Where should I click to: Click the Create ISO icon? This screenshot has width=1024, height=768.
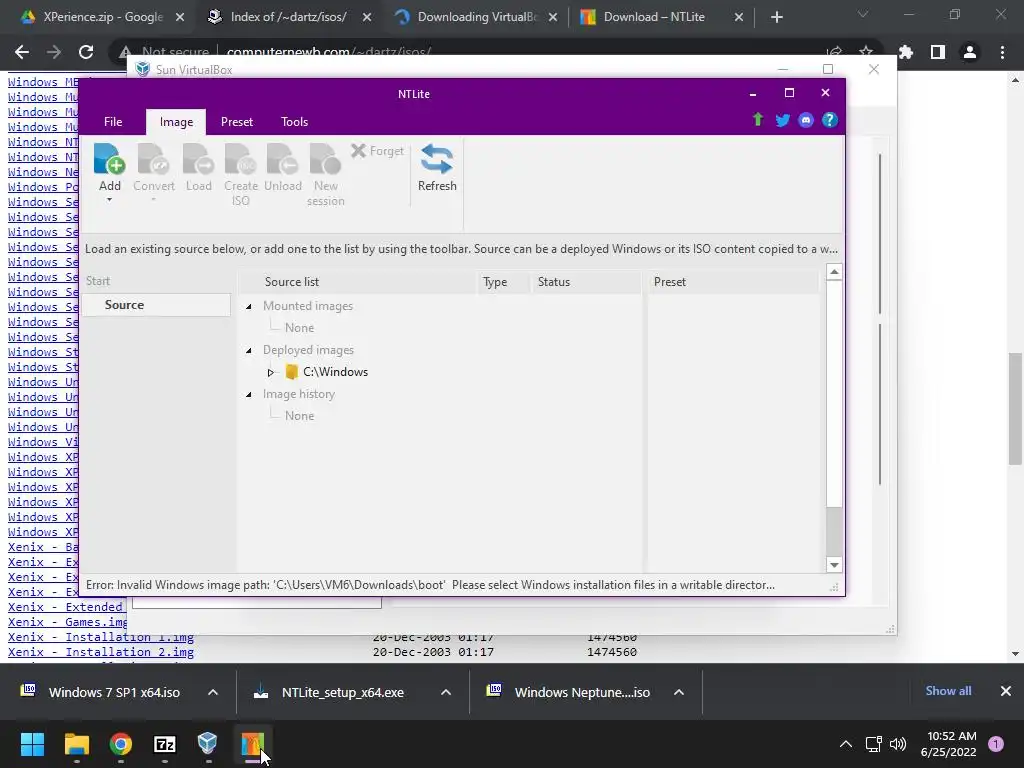[x=241, y=160]
